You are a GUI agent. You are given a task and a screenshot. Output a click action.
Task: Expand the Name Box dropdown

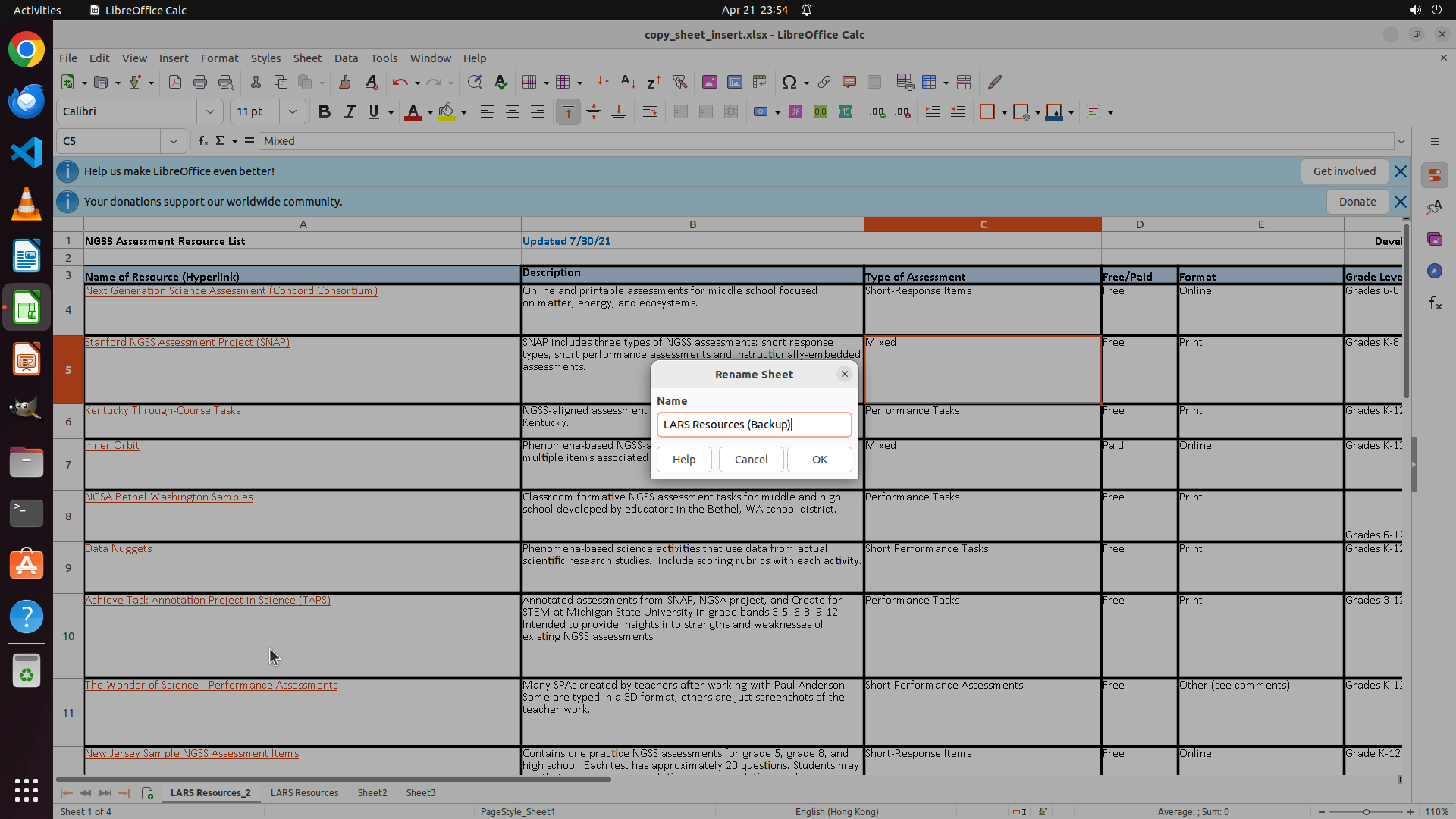point(174,141)
